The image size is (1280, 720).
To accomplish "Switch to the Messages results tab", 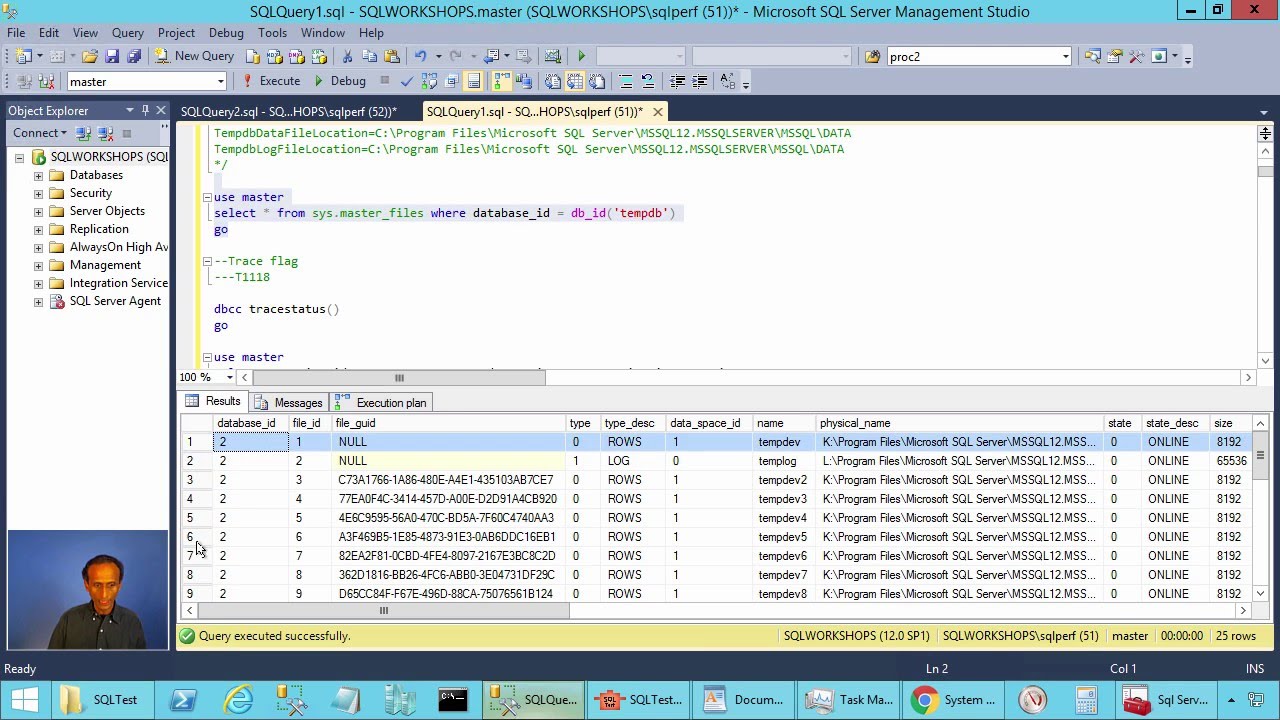I will tap(289, 402).
